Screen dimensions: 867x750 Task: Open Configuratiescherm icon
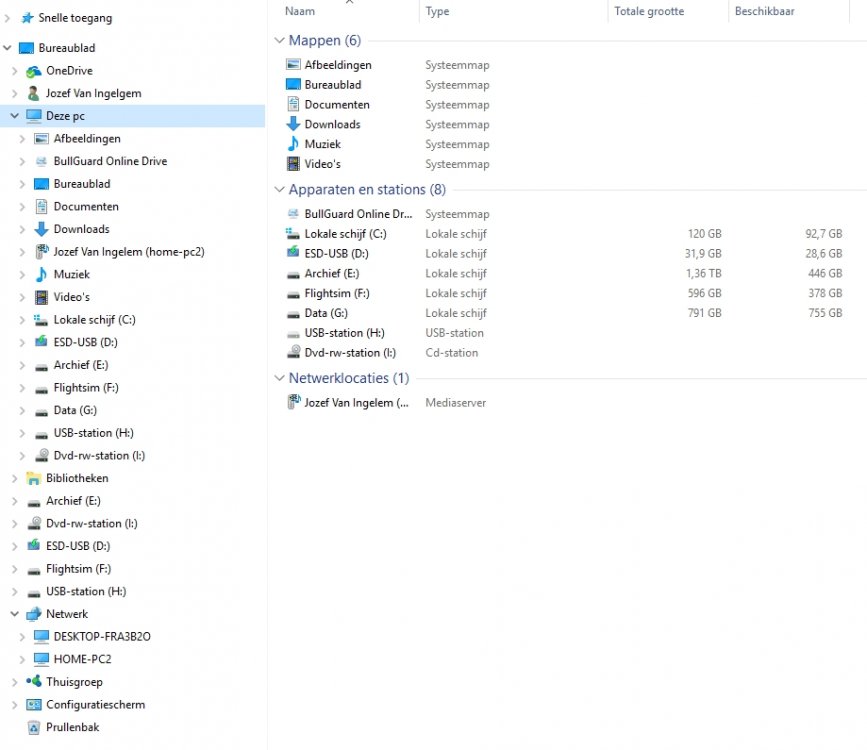pos(34,705)
